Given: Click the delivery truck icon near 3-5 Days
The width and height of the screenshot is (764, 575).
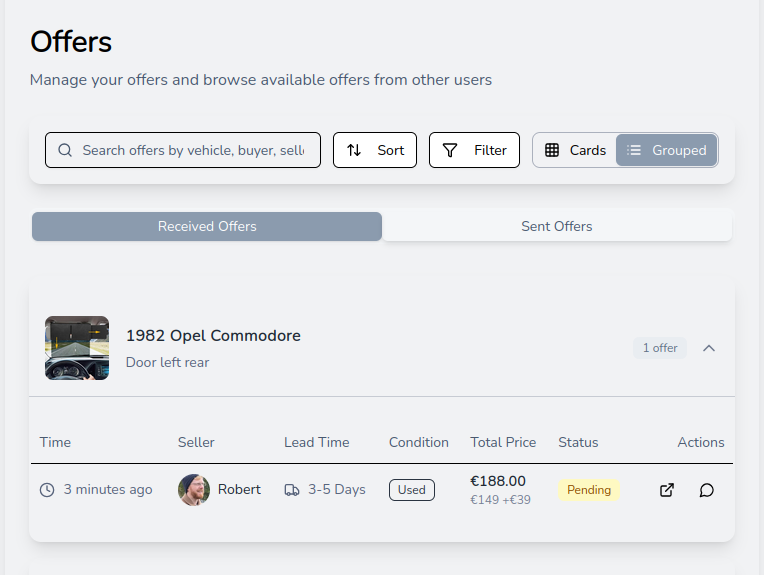Looking at the screenshot, I should coord(292,490).
